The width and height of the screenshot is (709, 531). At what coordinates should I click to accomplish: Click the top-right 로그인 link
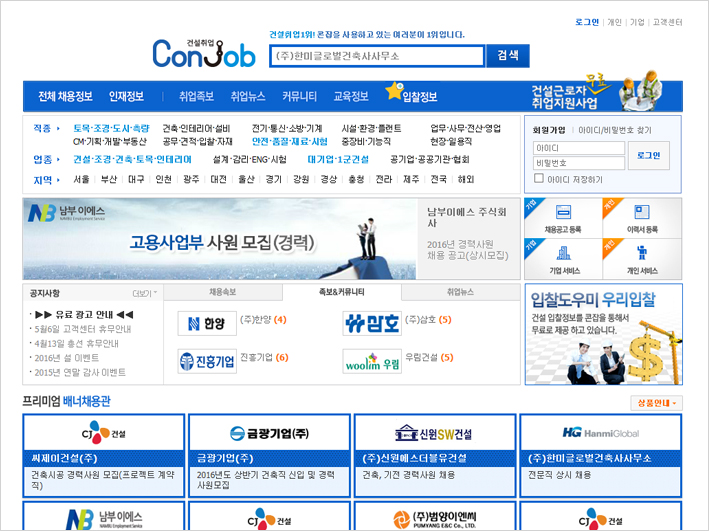[x=587, y=22]
